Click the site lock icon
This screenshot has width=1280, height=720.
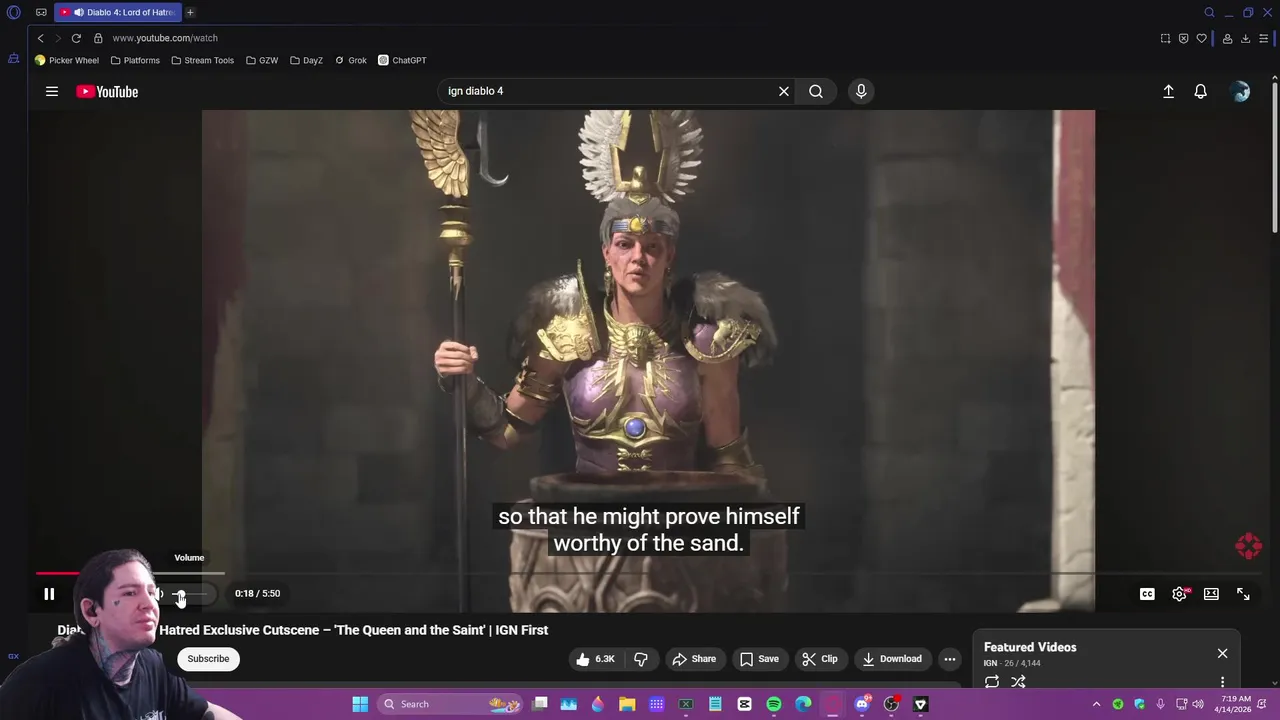[98, 38]
